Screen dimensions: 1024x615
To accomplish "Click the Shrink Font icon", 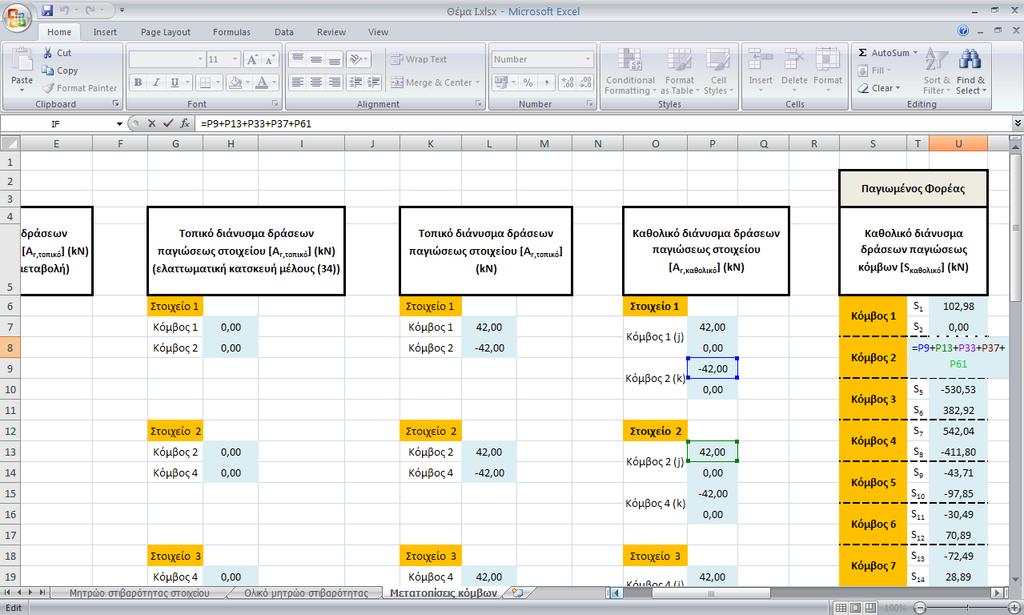I will [x=270, y=59].
